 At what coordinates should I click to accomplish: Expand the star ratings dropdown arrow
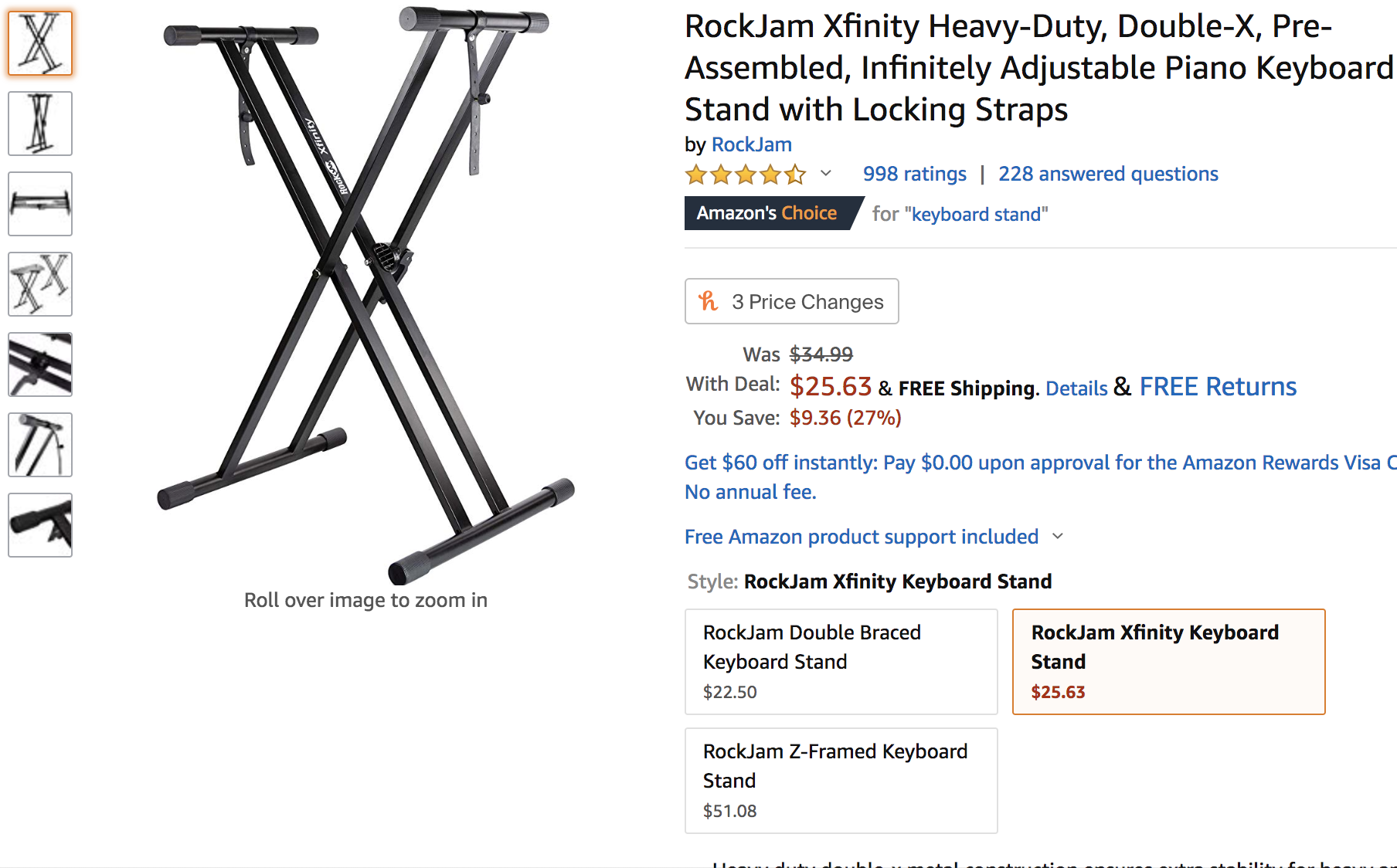click(826, 174)
